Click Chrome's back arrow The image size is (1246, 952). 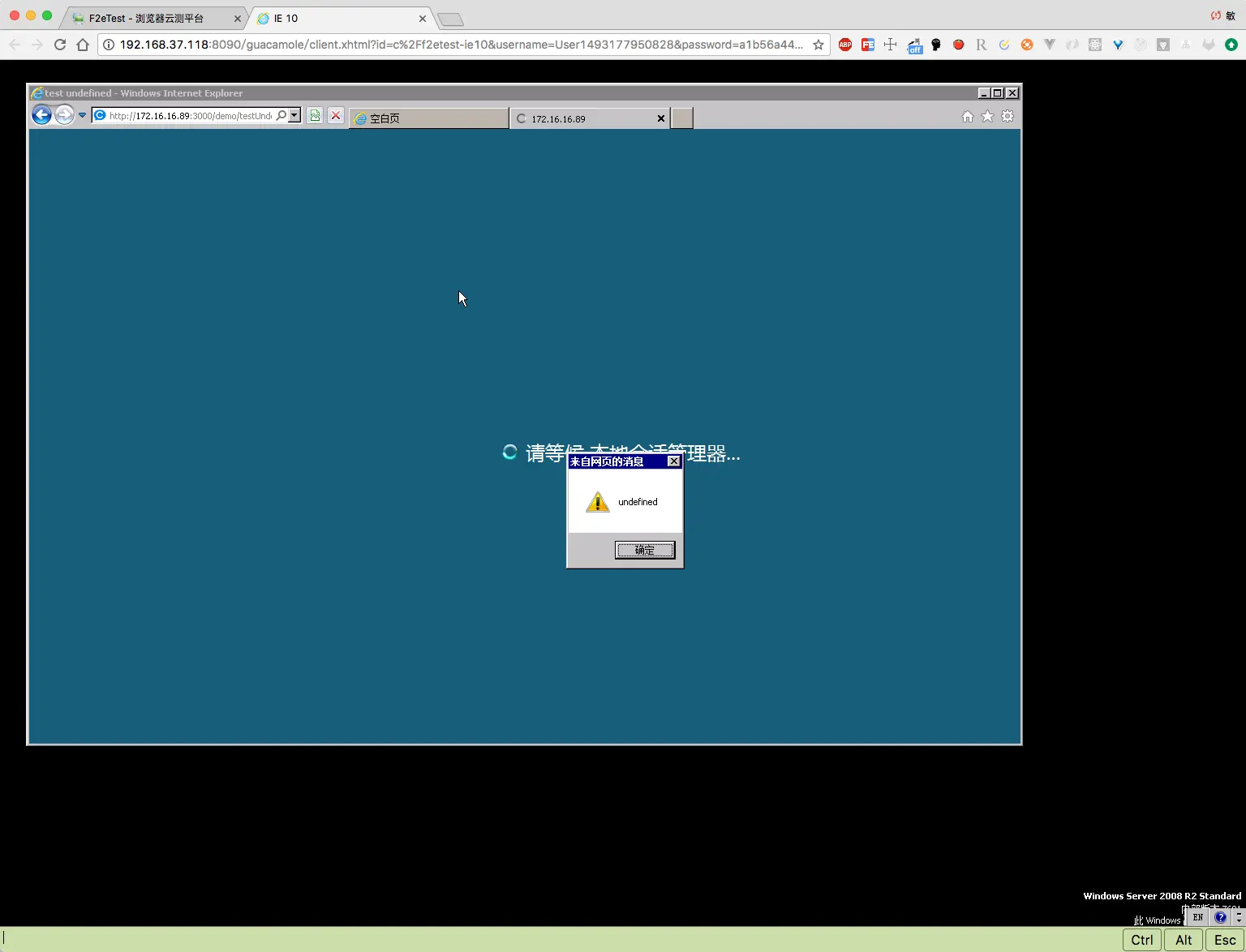[15, 45]
